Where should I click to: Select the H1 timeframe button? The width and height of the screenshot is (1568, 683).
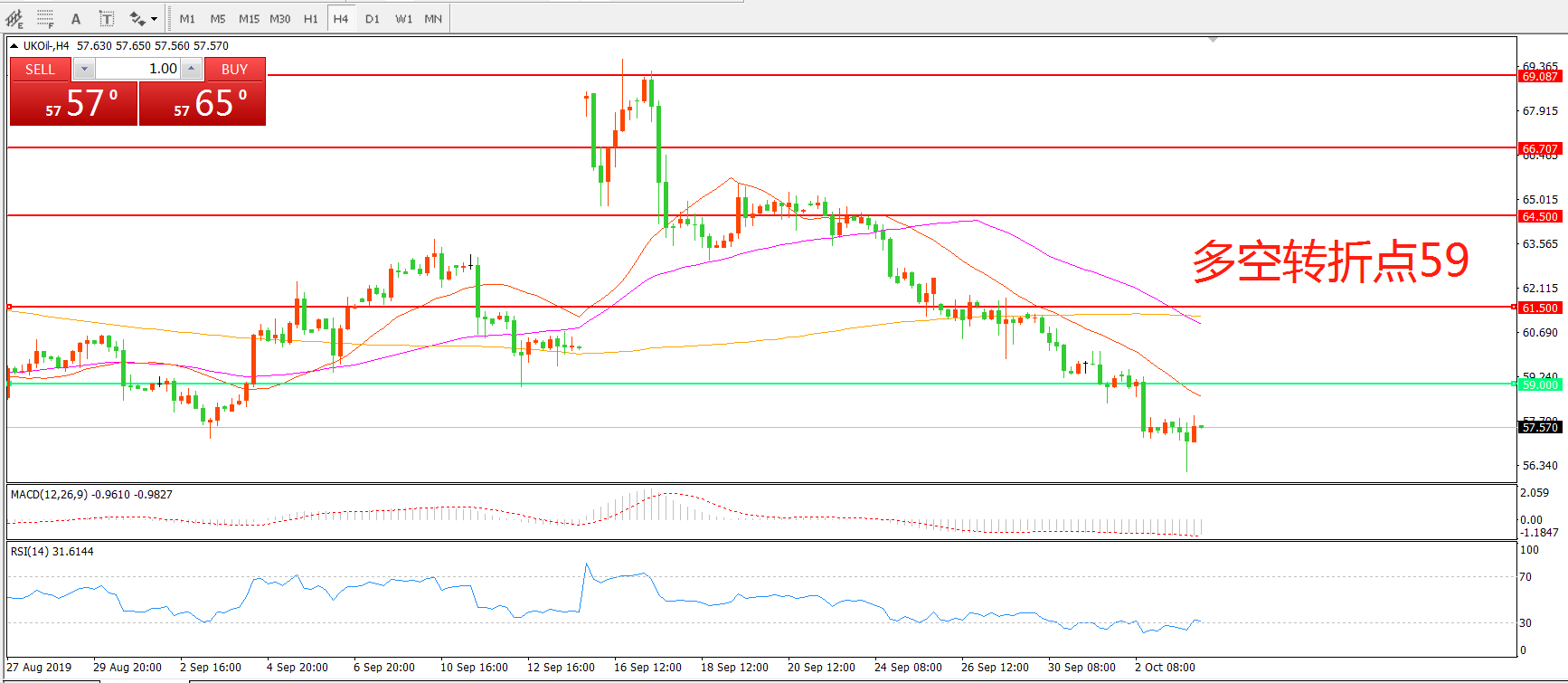coord(310,18)
